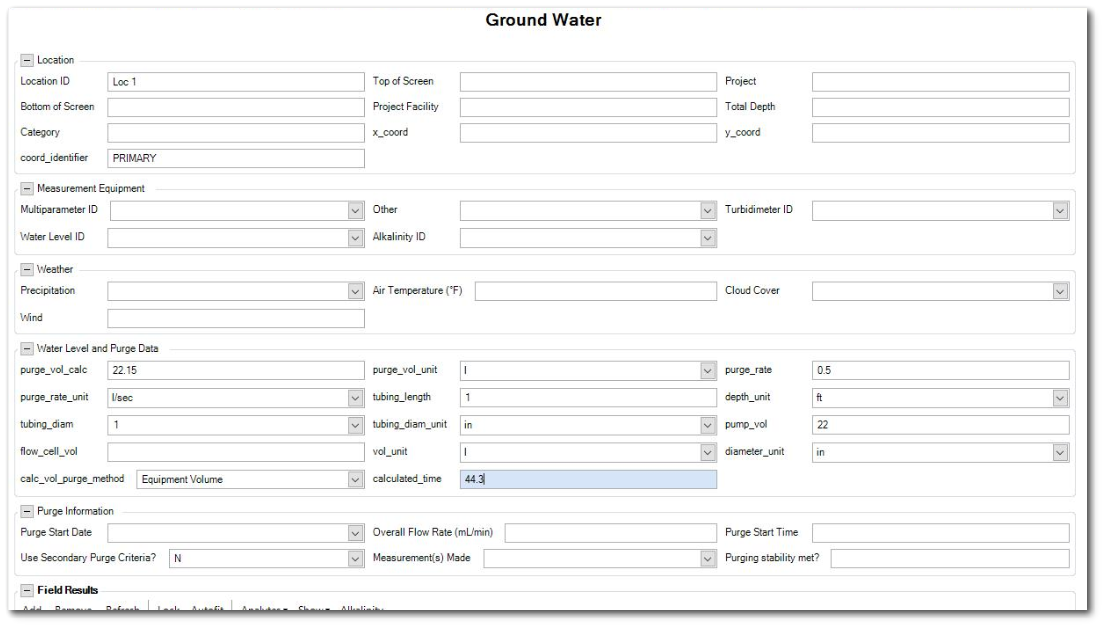The image size is (1103, 626).
Task: Collapse the Purge Information section
Action: pos(26,511)
